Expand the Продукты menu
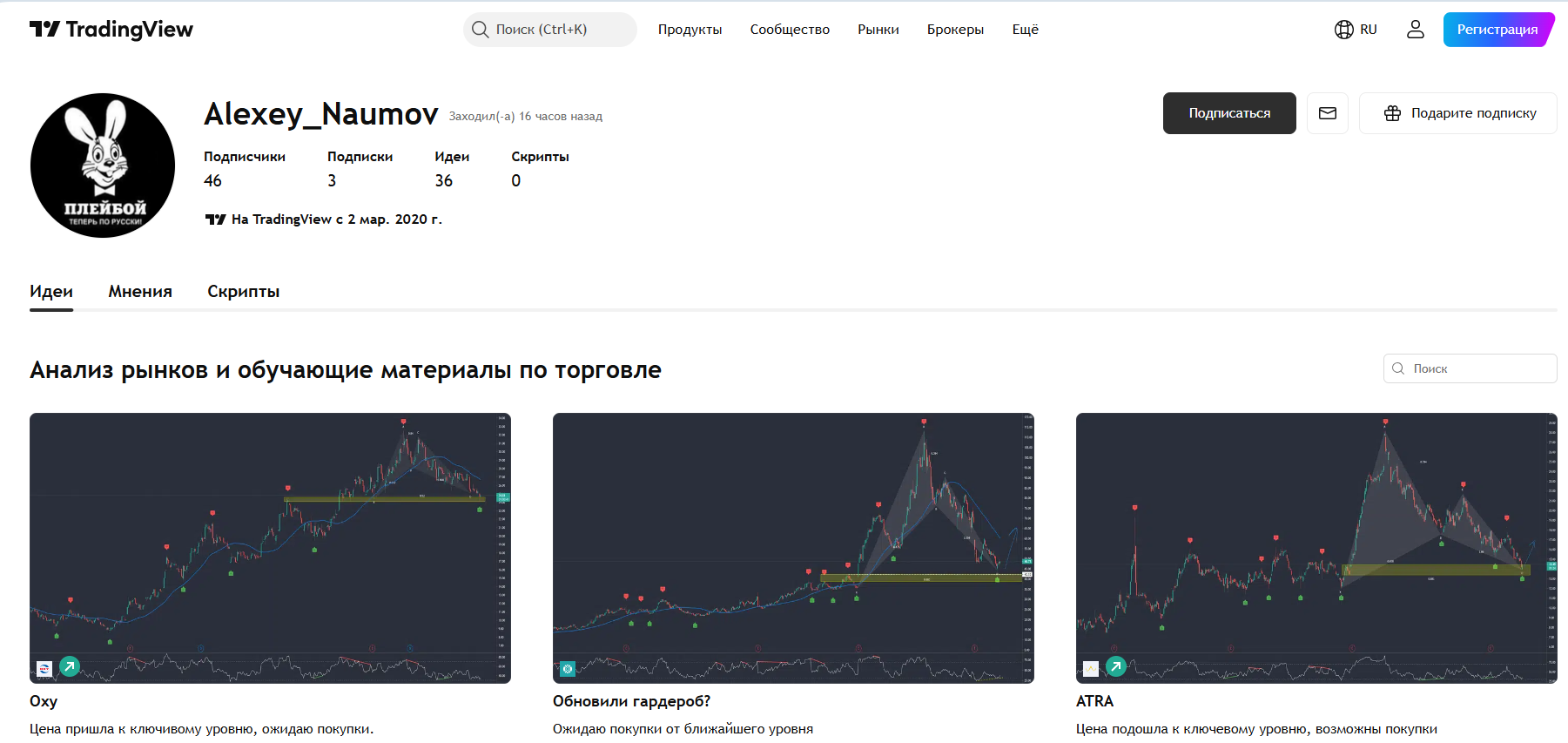The width and height of the screenshot is (1568, 743). [x=690, y=30]
